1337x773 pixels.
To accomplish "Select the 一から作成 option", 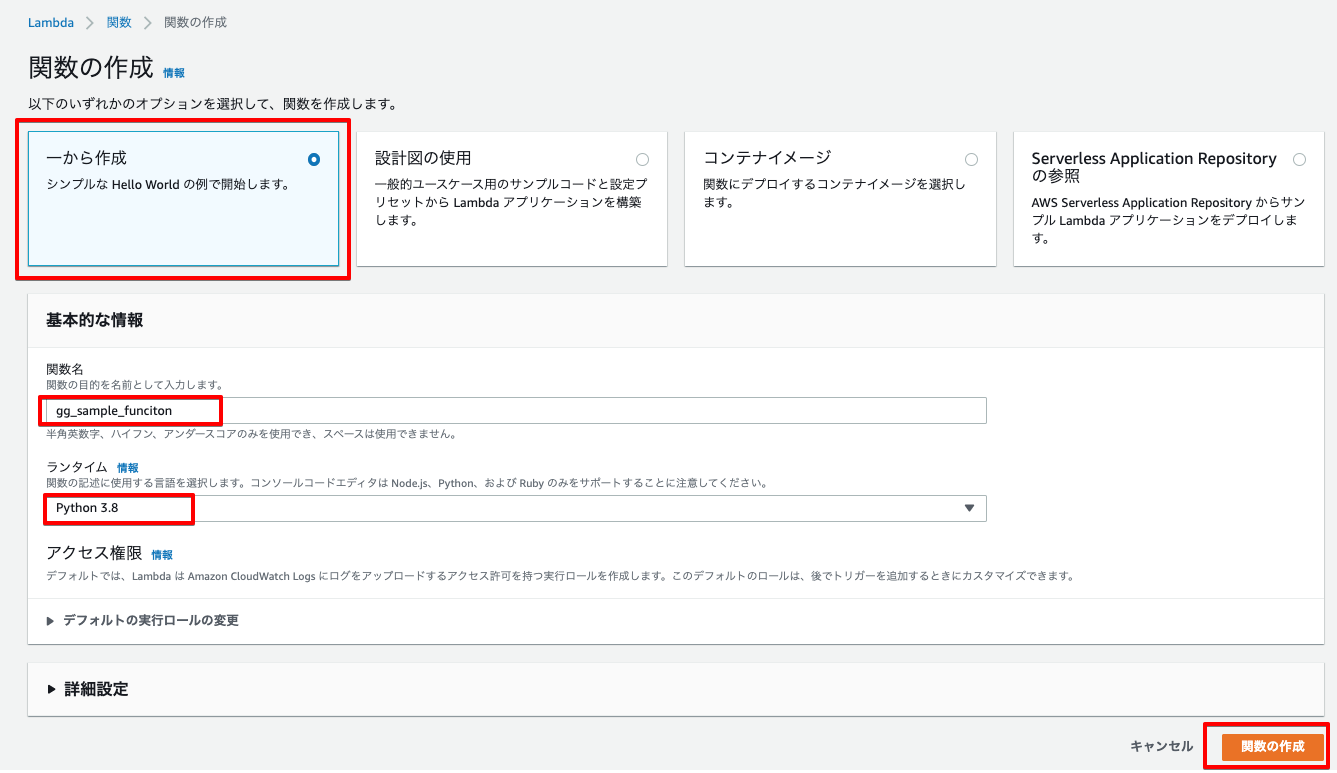I will pos(313,157).
